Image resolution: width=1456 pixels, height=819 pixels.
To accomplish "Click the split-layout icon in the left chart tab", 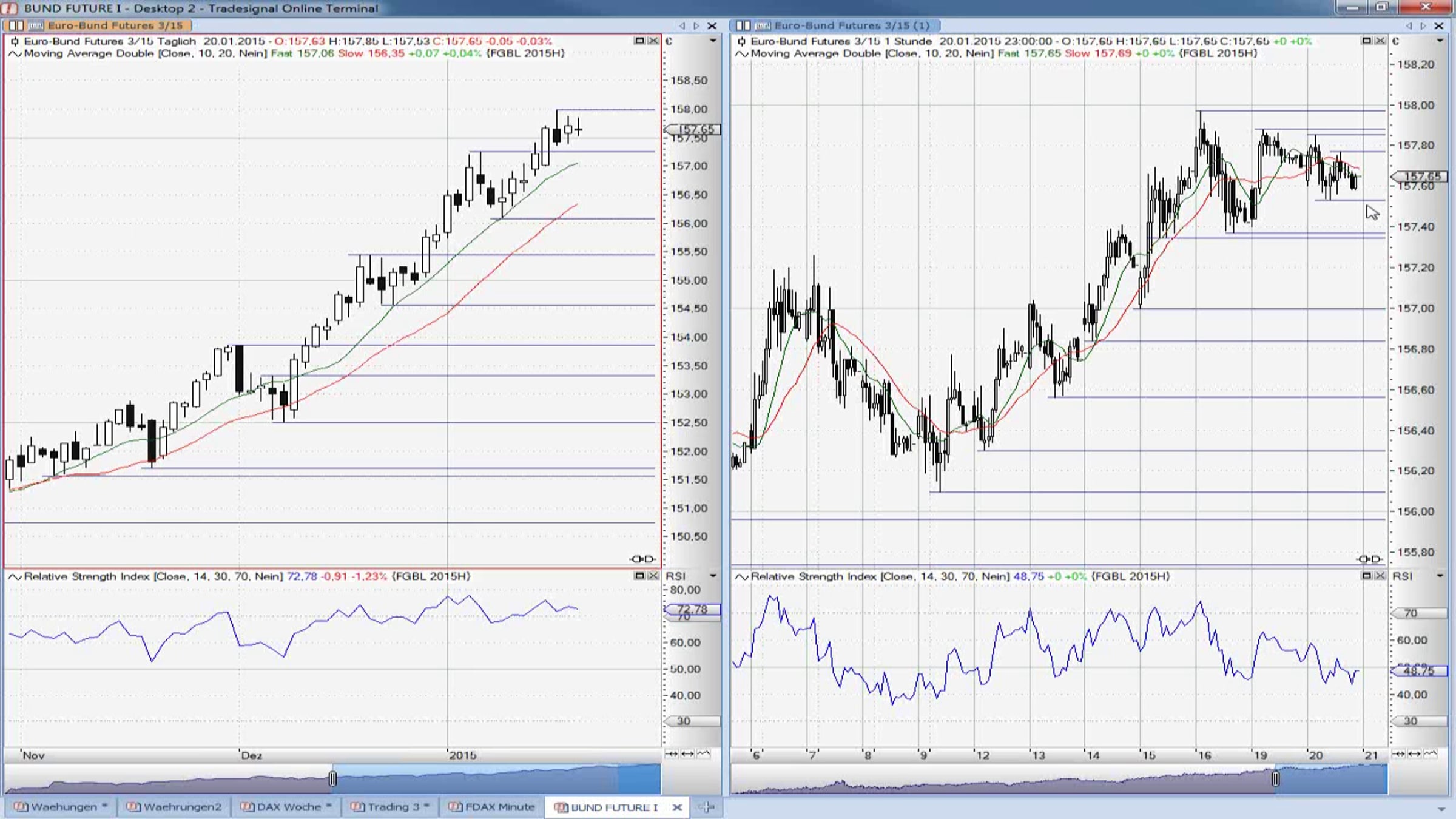I will (x=16, y=25).
